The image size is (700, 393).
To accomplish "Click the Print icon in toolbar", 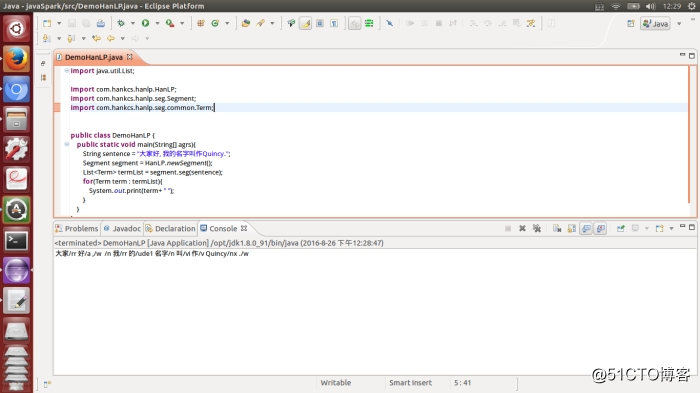I will coord(101,23).
